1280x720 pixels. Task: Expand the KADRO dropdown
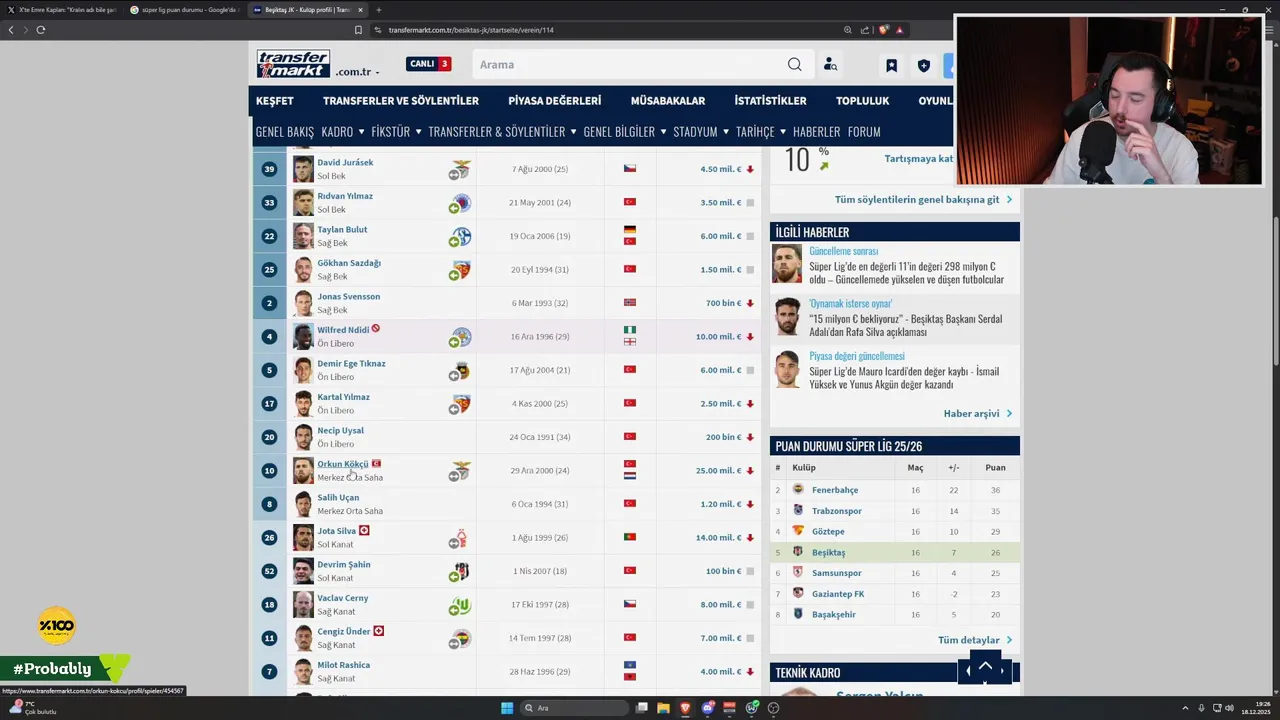click(342, 132)
